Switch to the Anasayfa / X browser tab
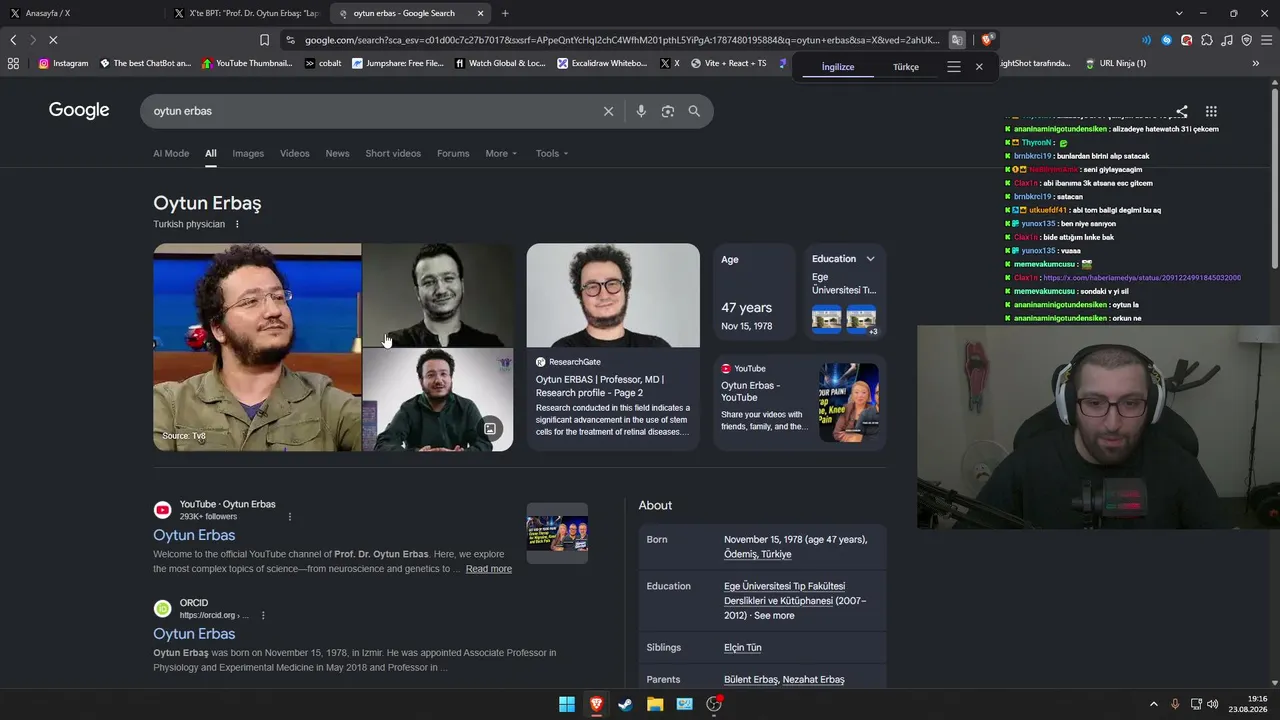 (x=80, y=13)
